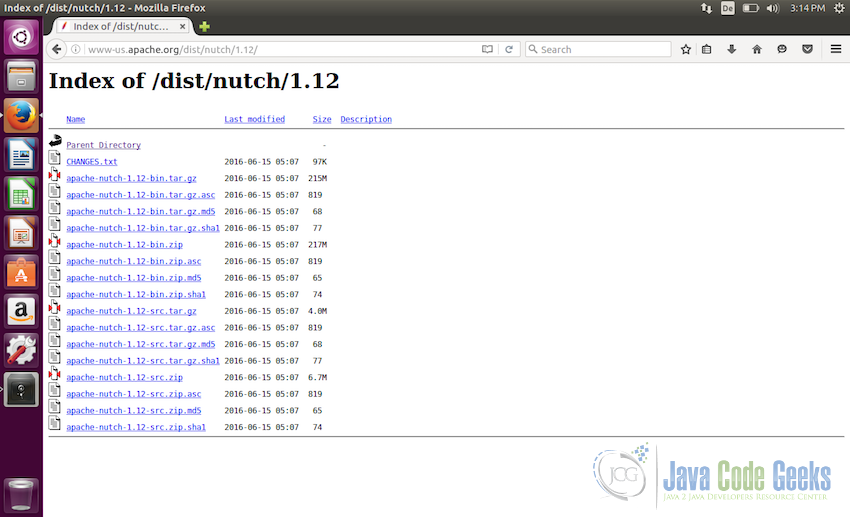Open the disk drive launcher icon
The width and height of the screenshot is (850, 517).
click(x=21, y=389)
